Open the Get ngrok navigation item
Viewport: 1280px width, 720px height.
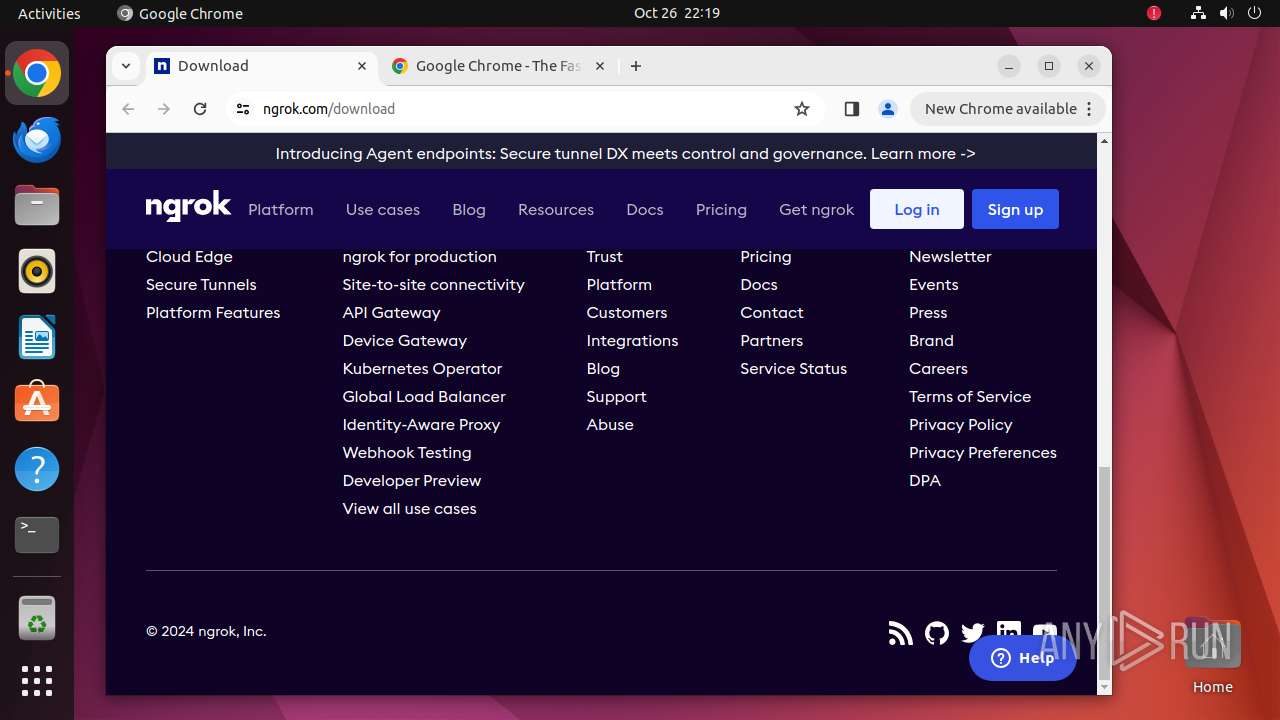[x=817, y=209]
